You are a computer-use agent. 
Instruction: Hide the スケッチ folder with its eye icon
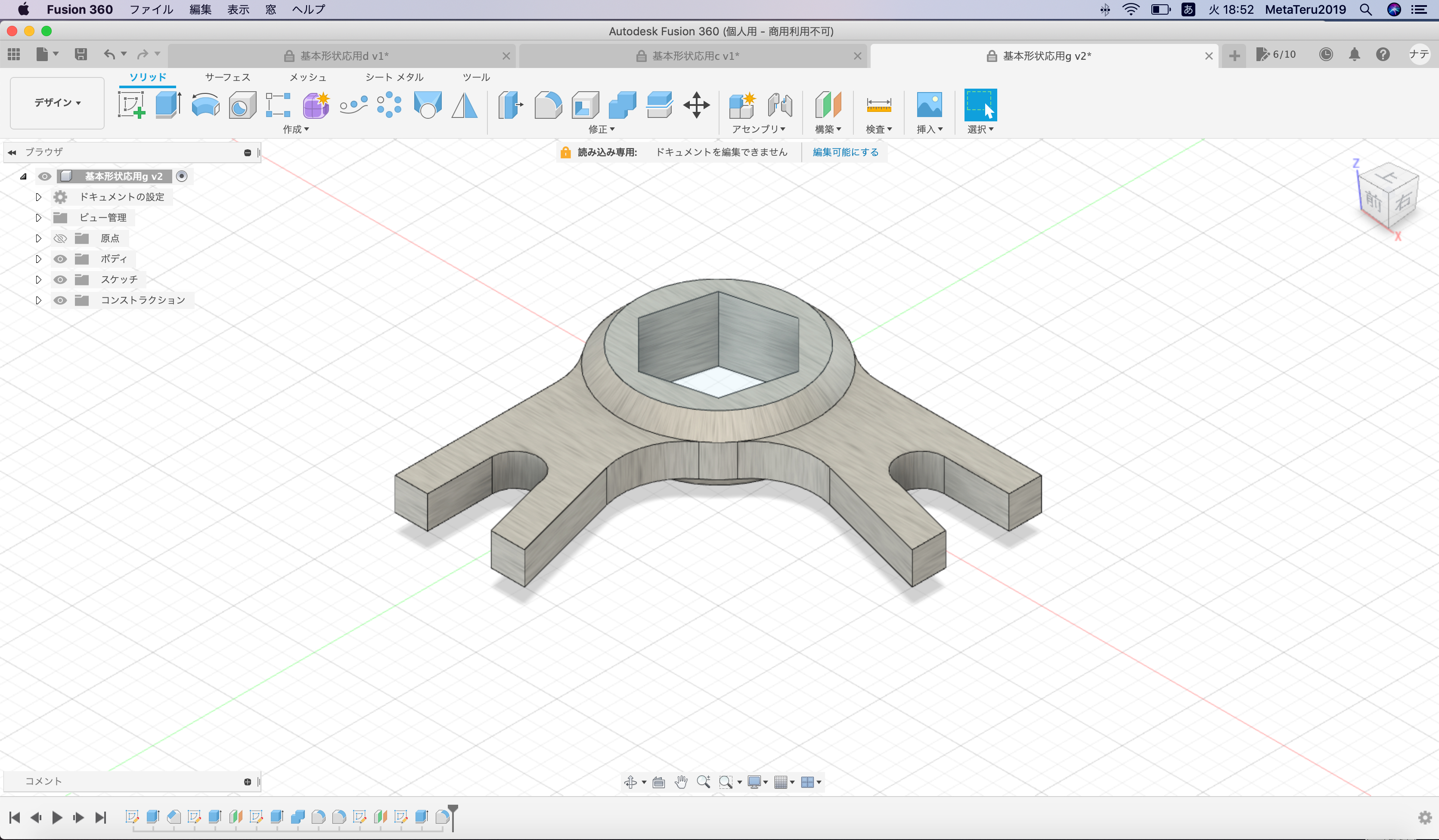coord(60,280)
